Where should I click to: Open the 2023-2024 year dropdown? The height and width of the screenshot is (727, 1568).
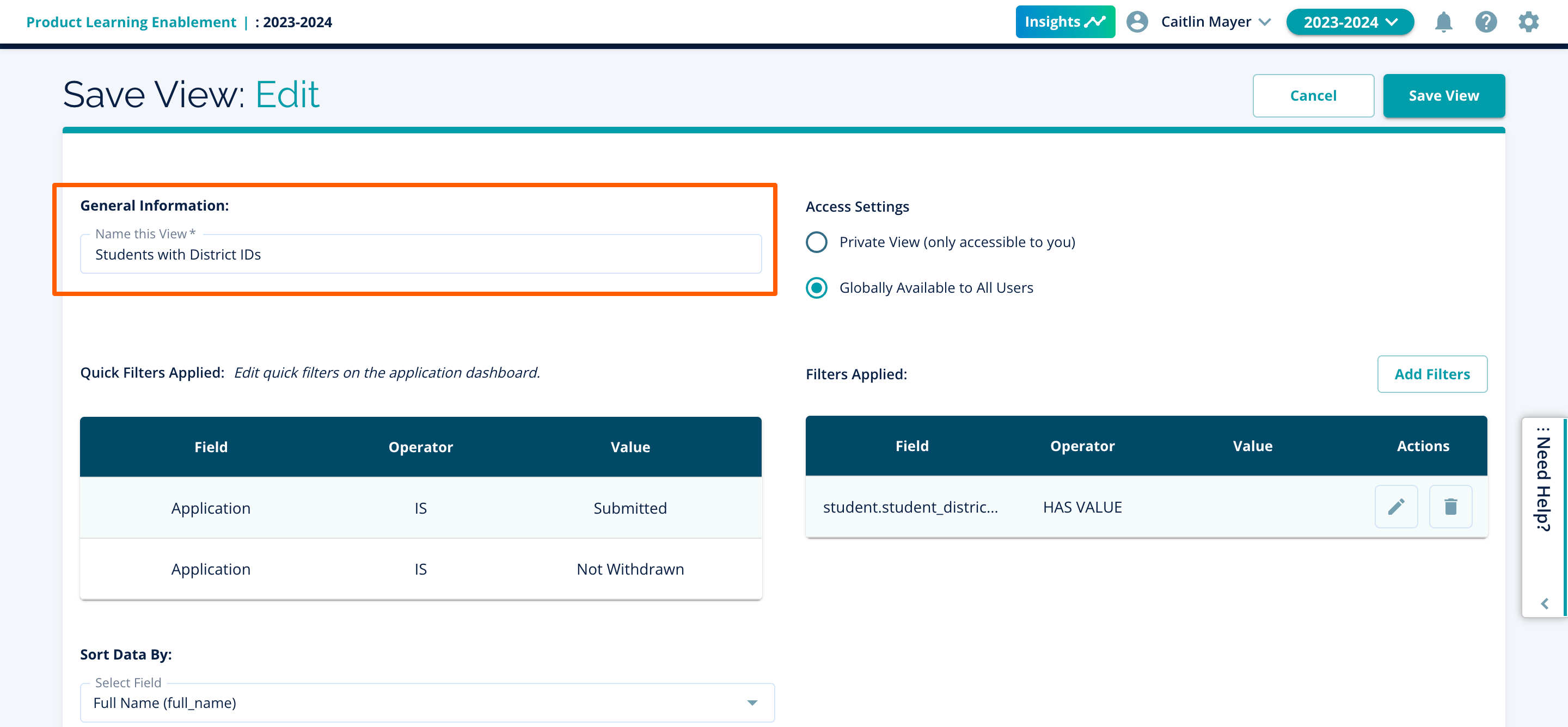1350,22
